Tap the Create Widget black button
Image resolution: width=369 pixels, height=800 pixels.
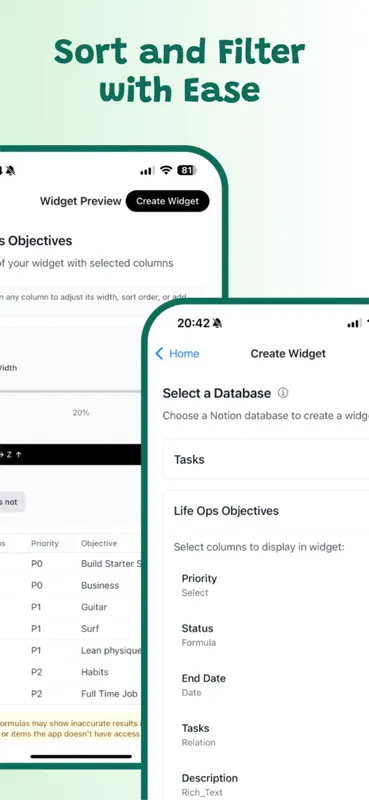[x=167, y=201]
